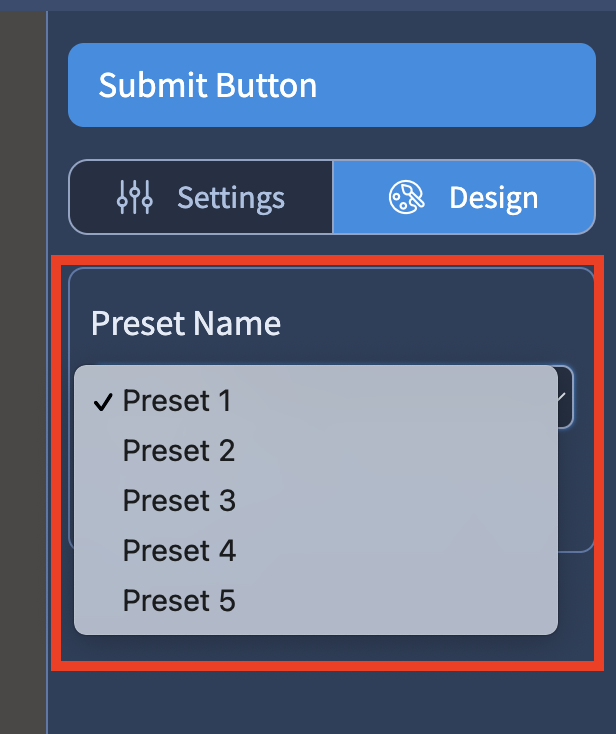Screen dimensions: 616x734
Task: Switch to the Settings tab
Action: tap(201, 197)
